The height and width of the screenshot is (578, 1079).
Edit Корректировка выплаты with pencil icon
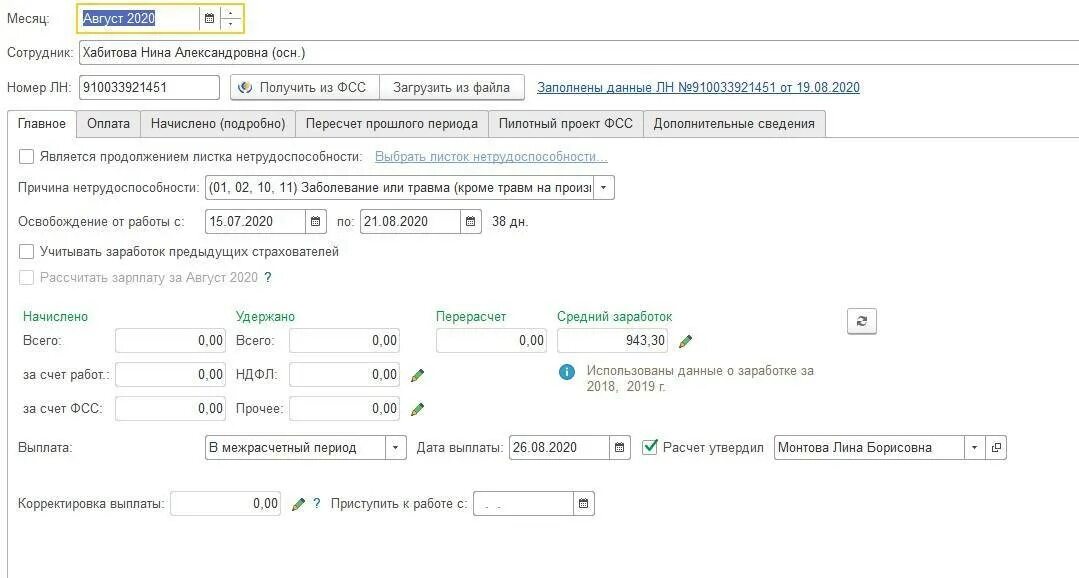[298, 504]
